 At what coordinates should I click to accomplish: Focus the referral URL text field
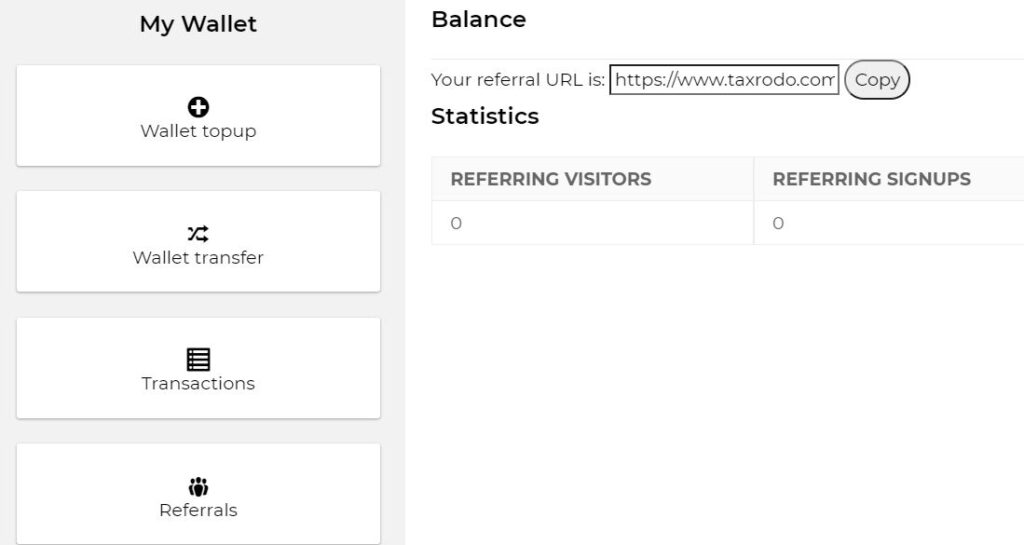pos(724,80)
